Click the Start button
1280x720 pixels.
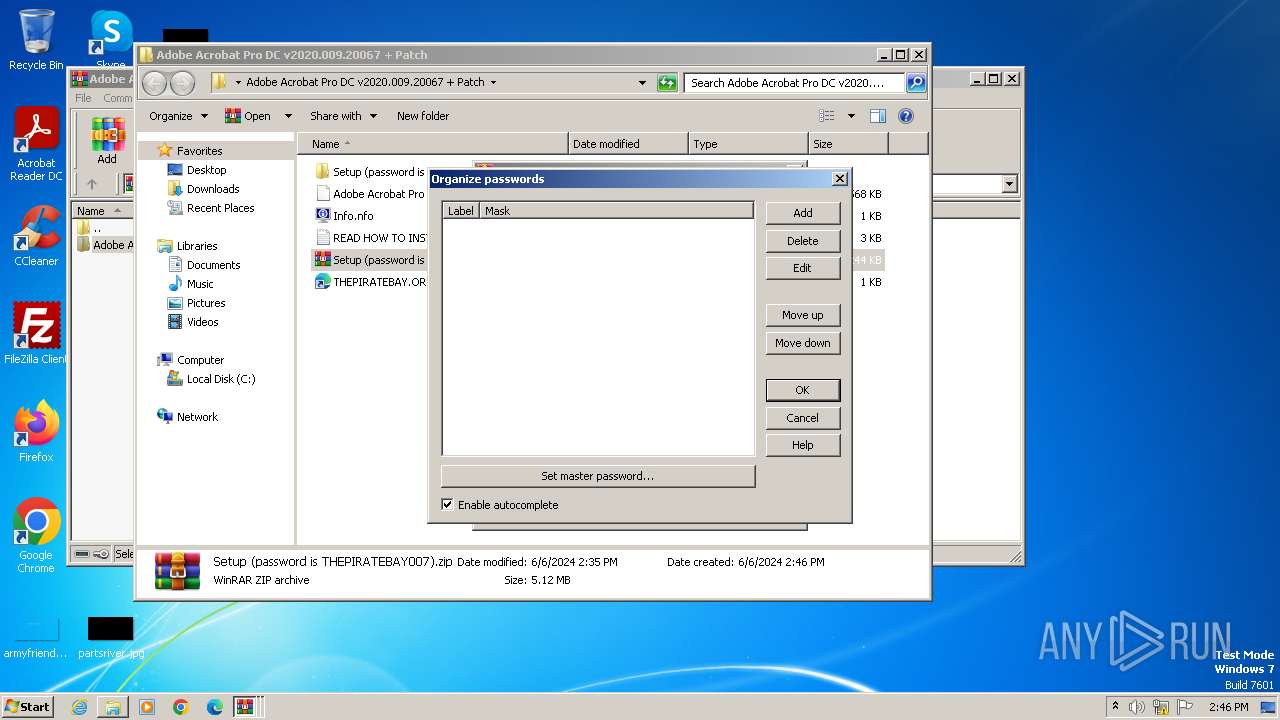pos(28,706)
